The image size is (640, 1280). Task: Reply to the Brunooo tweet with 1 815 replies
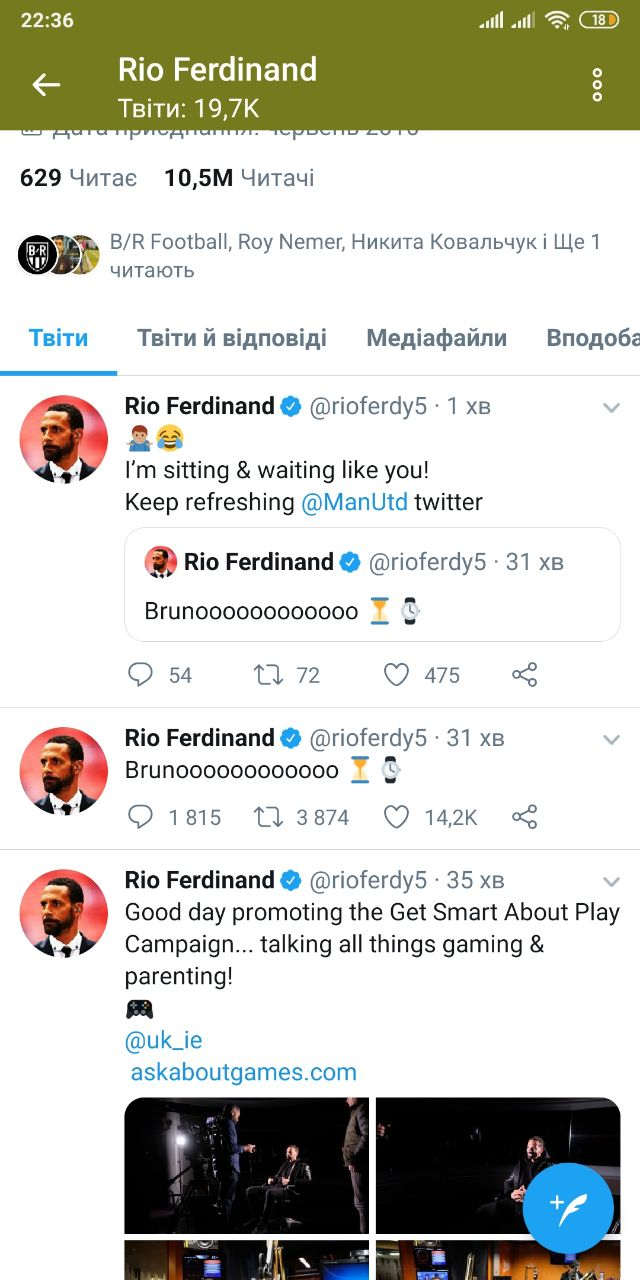141,817
